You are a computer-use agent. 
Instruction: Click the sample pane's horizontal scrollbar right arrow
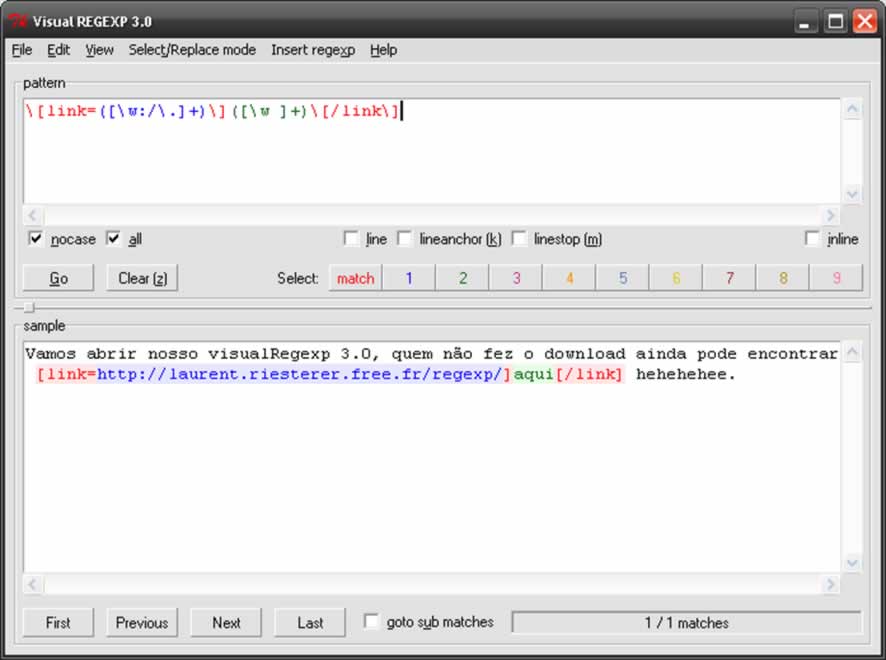[830, 584]
